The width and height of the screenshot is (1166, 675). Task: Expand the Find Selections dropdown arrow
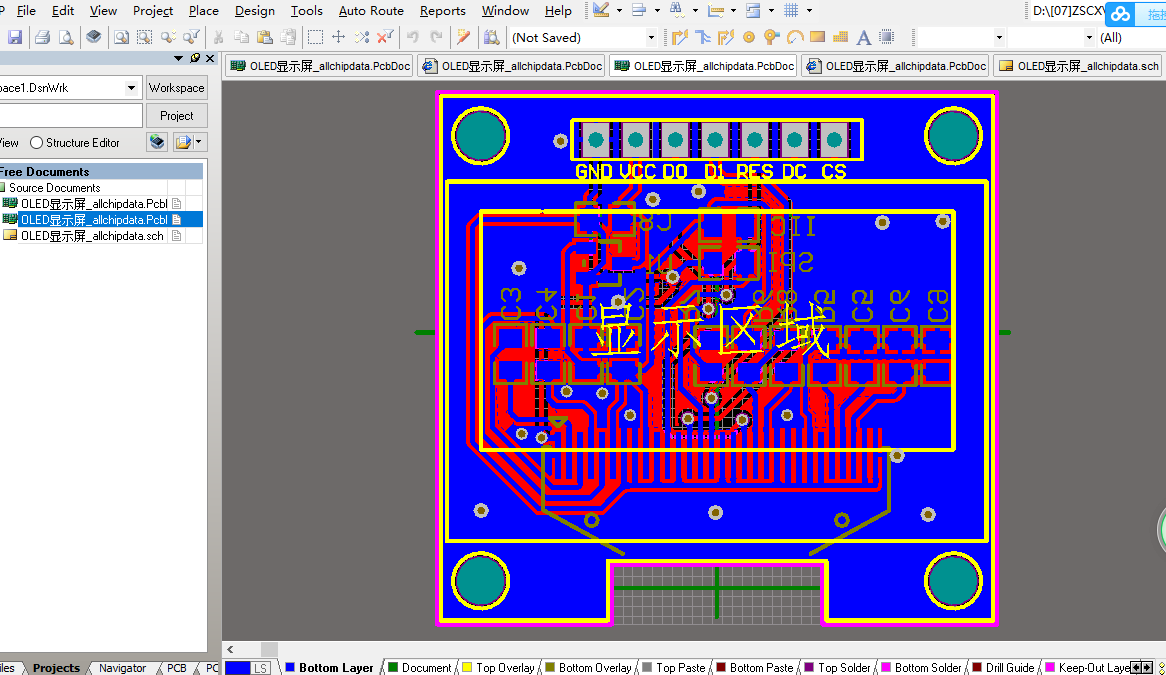pos(695,10)
